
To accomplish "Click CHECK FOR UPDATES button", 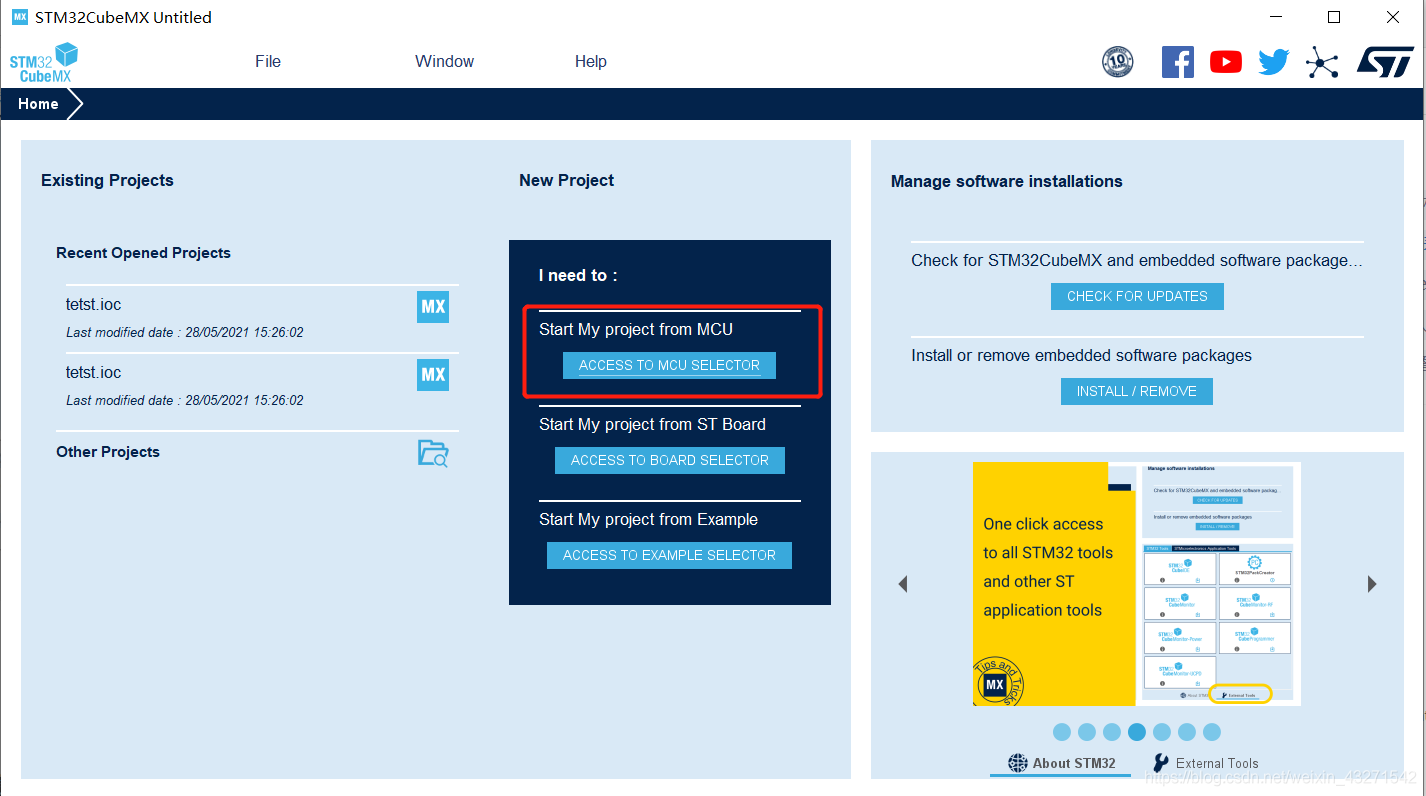I will click(x=1137, y=296).
